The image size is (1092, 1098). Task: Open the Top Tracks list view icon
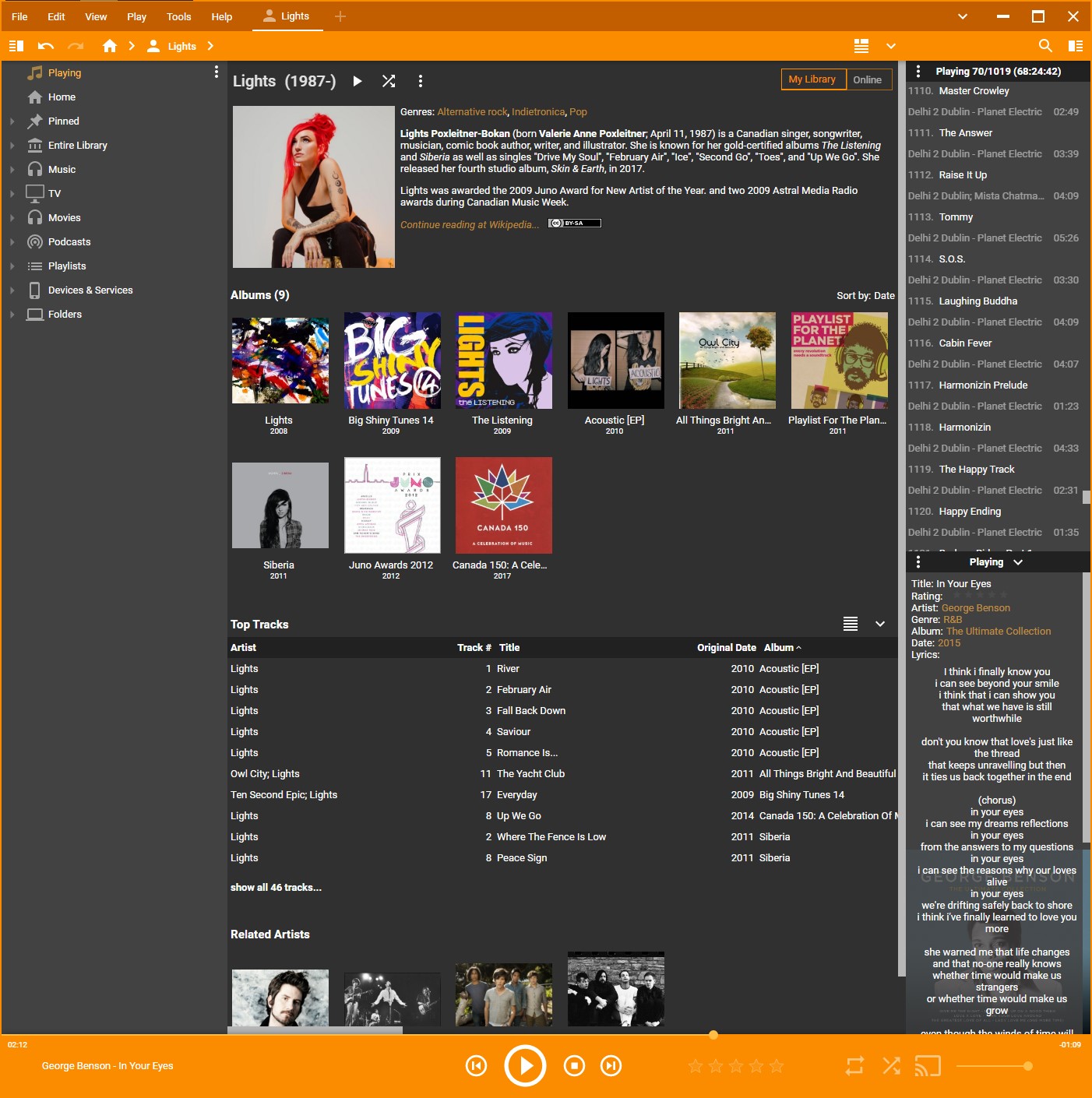tap(851, 624)
